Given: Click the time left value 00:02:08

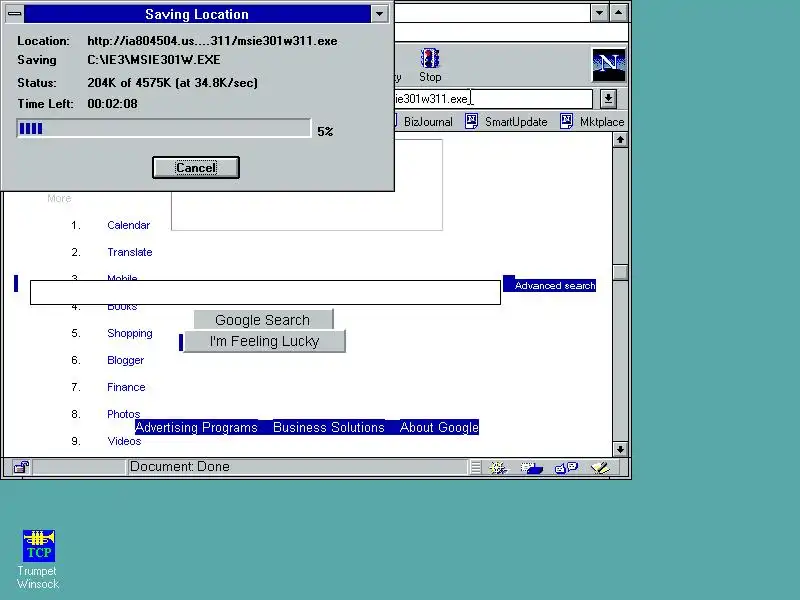Looking at the screenshot, I should tap(112, 104).
